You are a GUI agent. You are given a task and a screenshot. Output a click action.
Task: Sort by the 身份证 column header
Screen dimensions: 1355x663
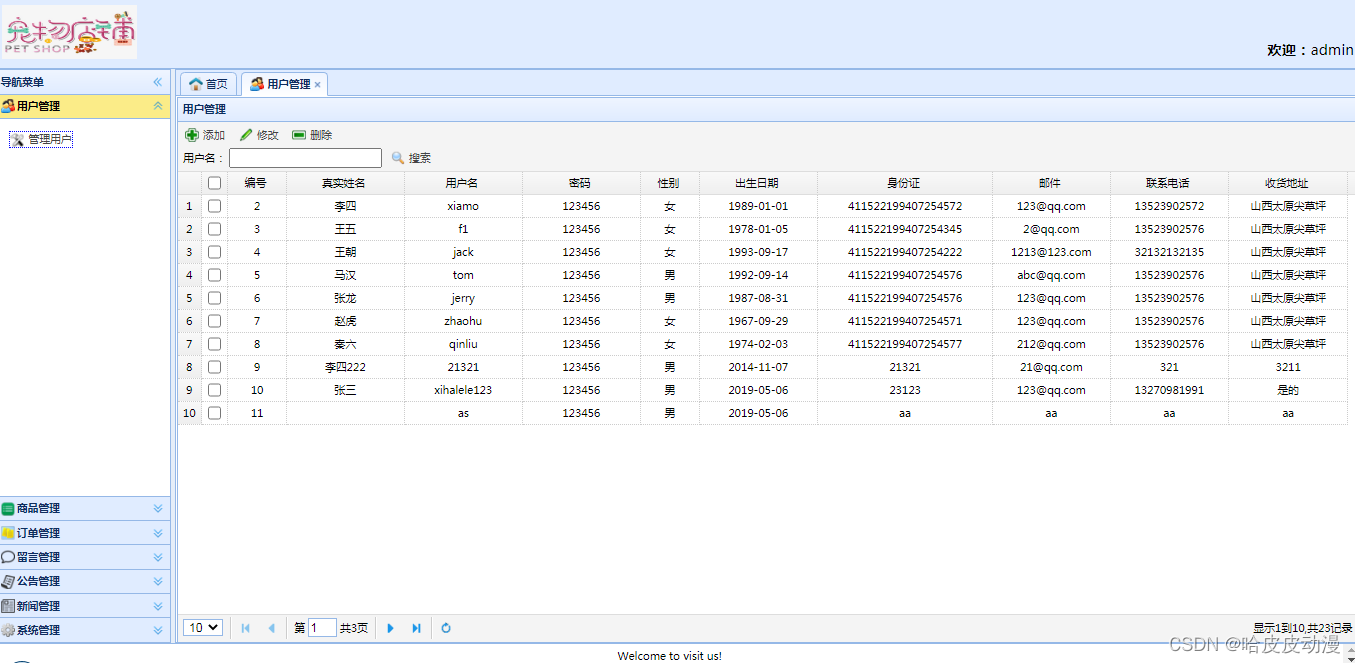pos(904,183)
